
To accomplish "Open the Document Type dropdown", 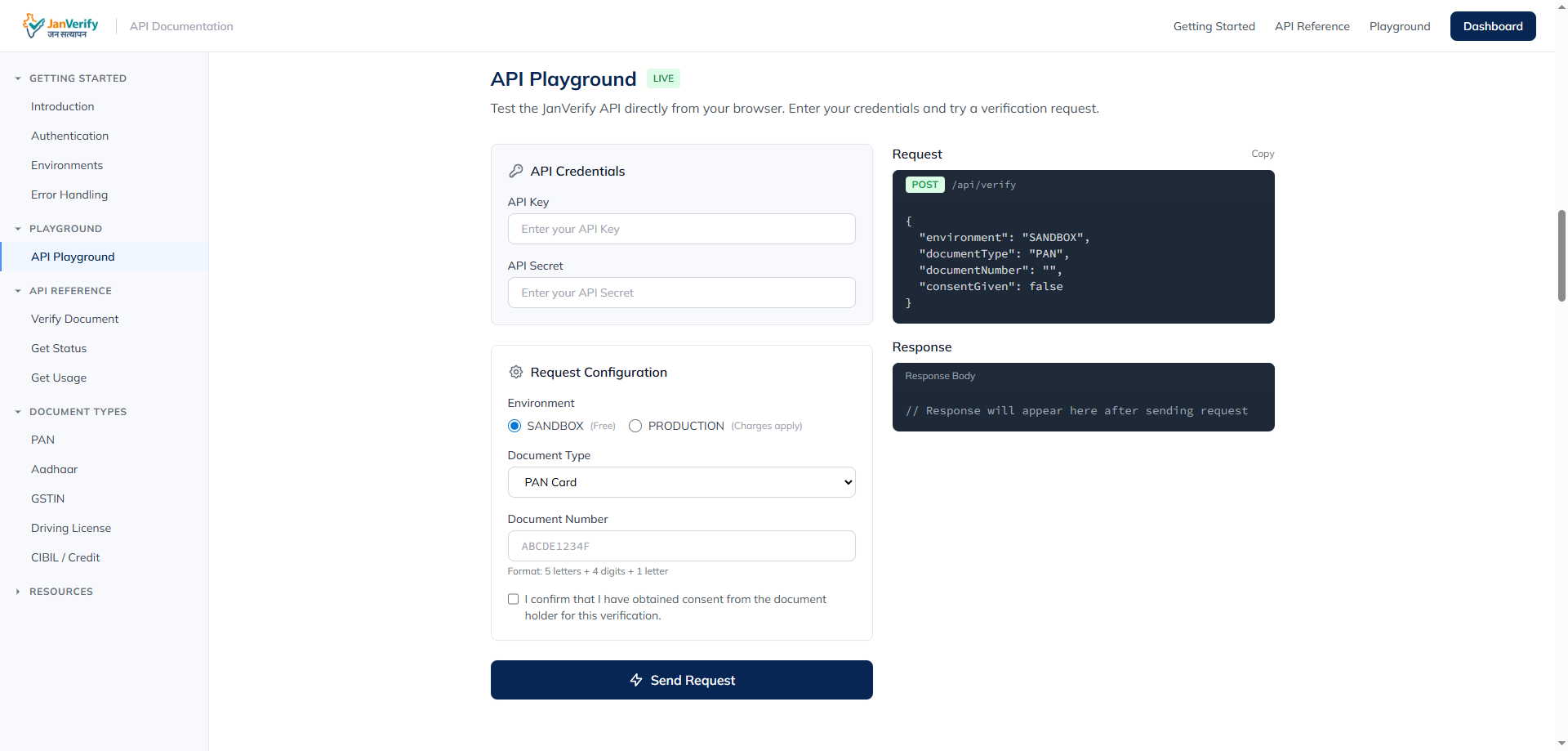I will pyautogui.click(x=681, y=482).
